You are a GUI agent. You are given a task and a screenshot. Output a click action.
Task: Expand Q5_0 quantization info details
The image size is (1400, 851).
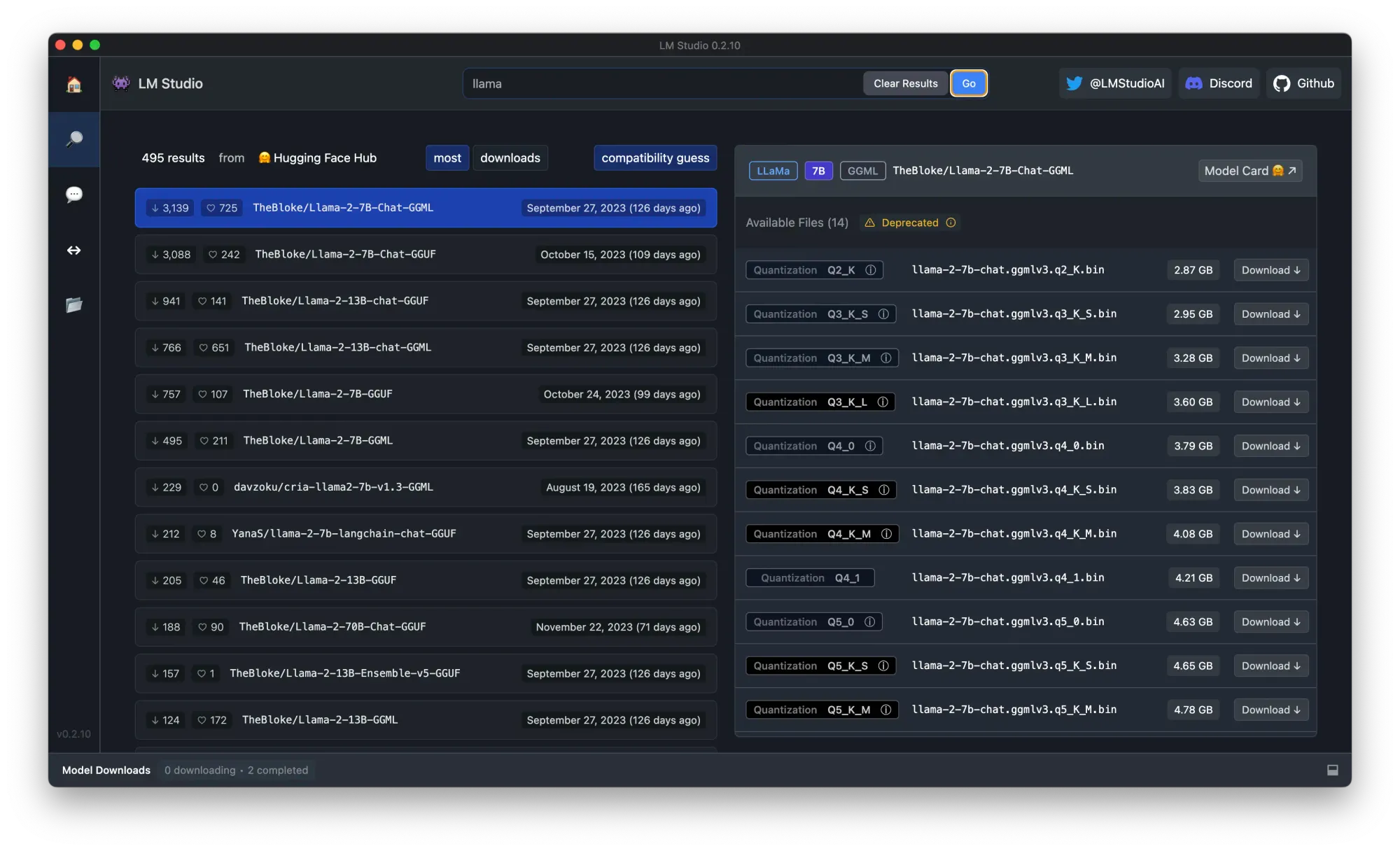tap(870, 622)
